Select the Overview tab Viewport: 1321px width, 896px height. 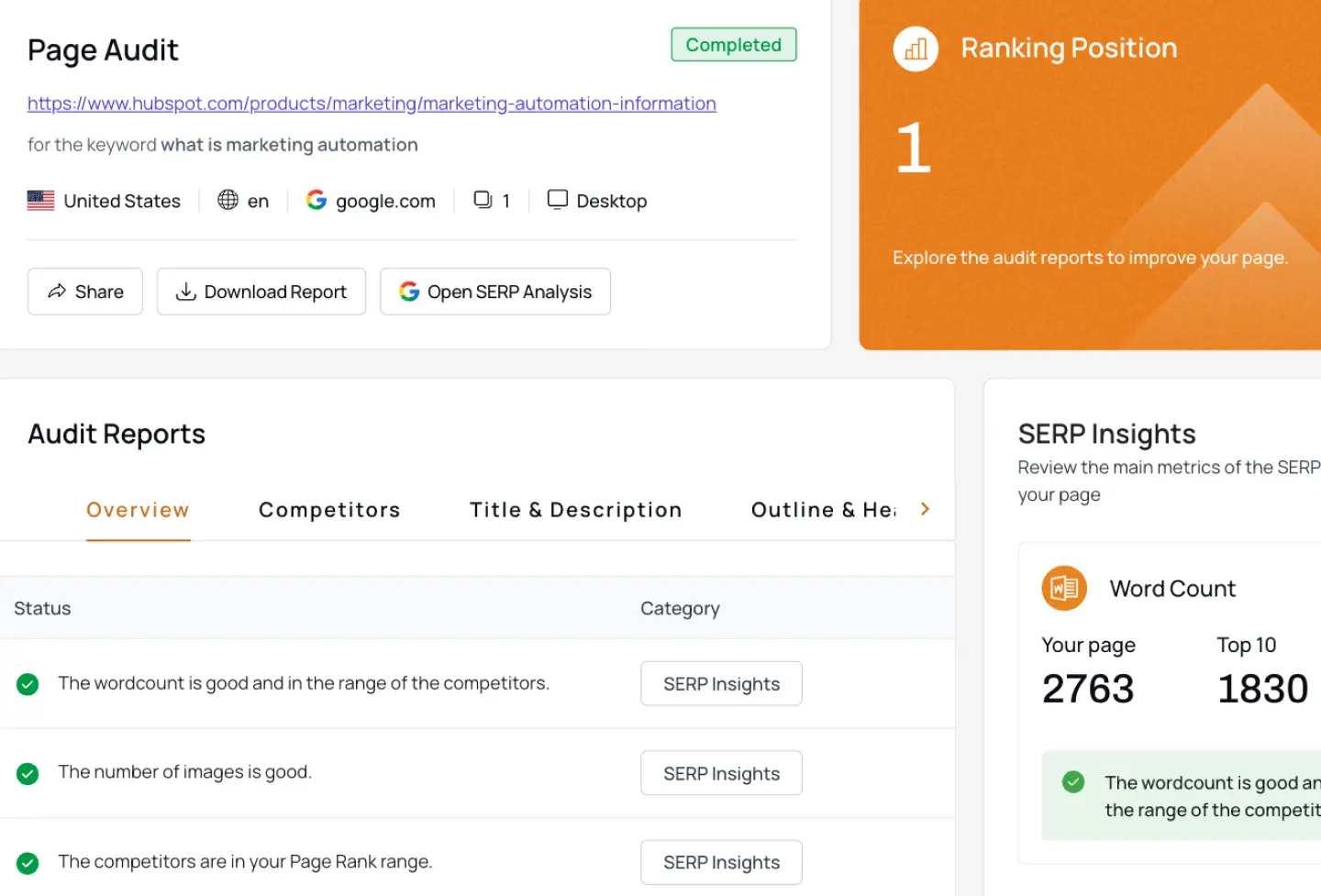138,510
